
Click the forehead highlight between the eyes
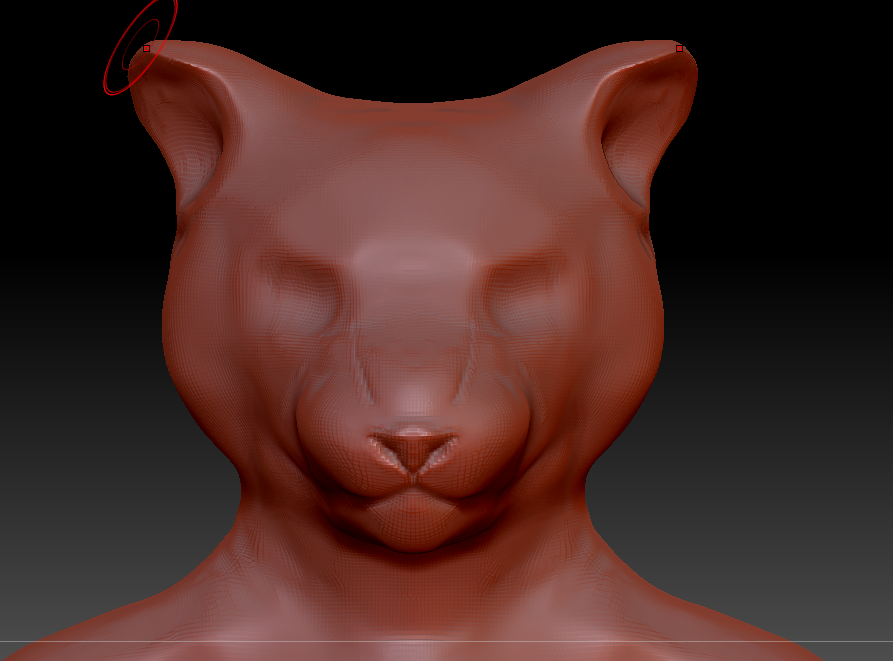click(414, 255)
